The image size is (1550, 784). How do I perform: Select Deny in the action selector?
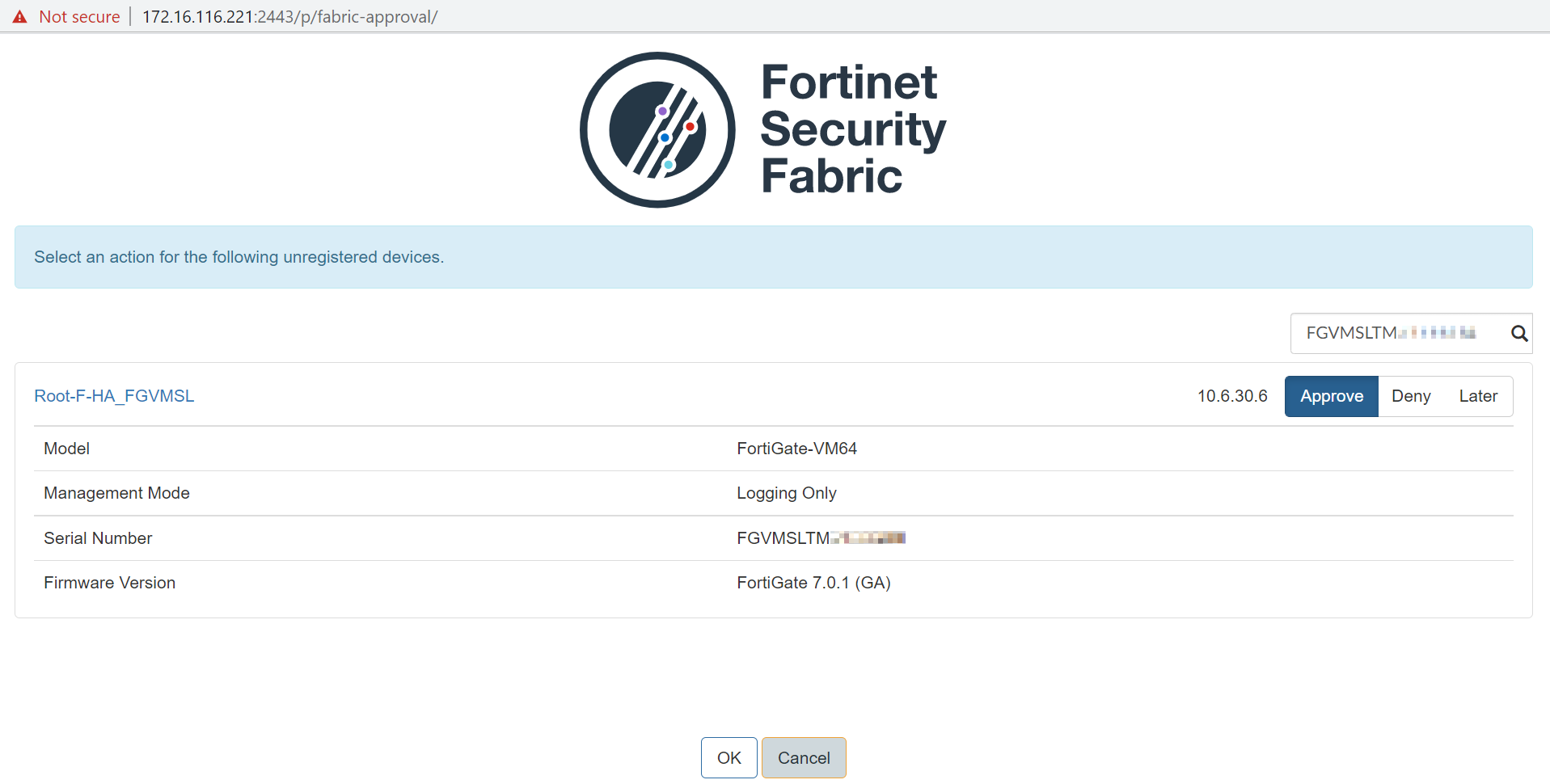1410,396
